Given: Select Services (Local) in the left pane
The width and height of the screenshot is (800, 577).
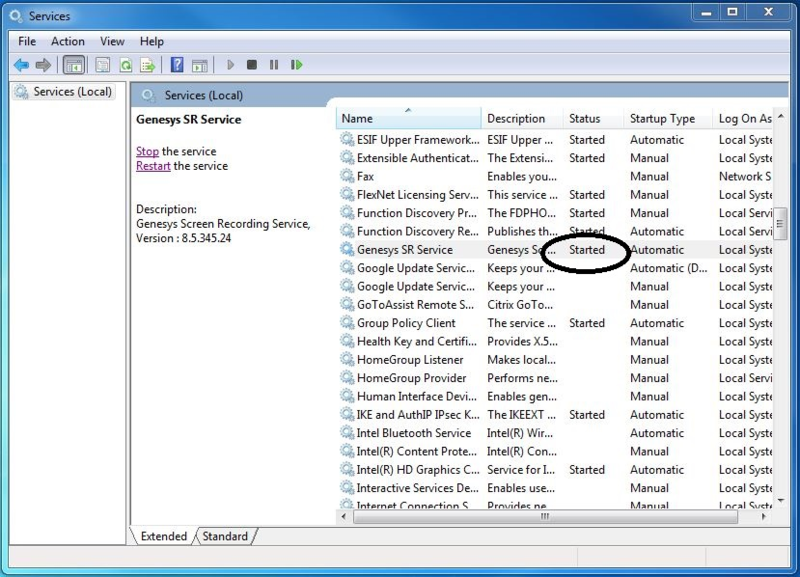Looking at the screenshot, I should (x=63, y=91).
